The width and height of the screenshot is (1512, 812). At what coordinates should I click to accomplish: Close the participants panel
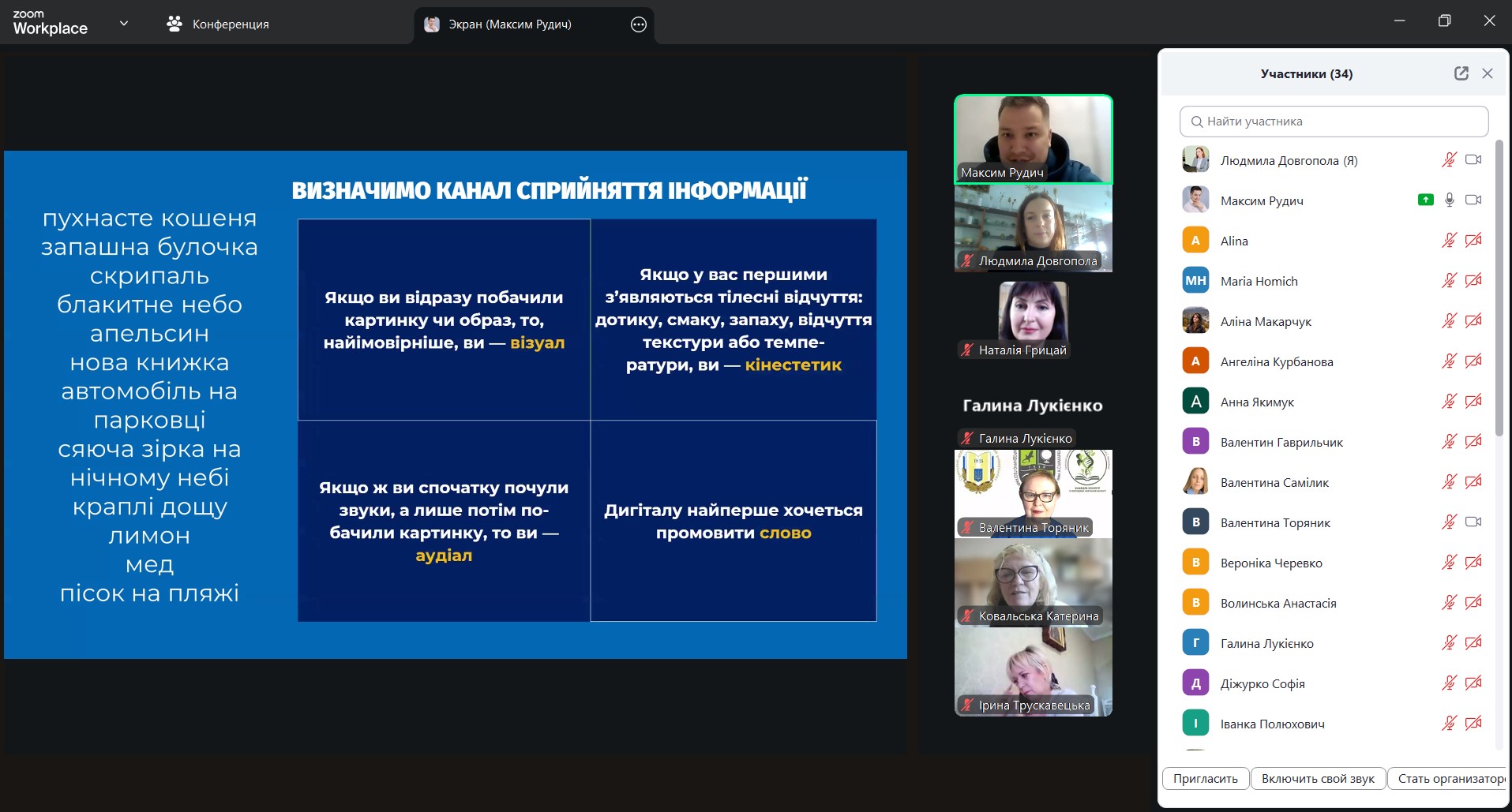click(x=1488, y=73)
